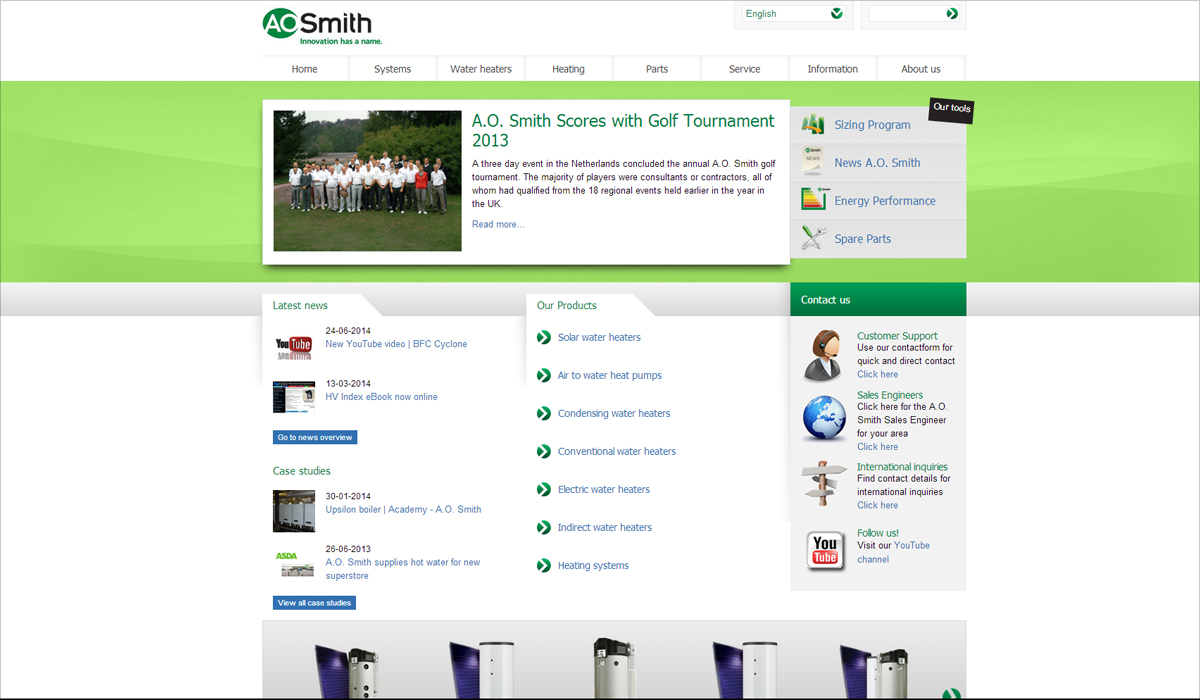Viewport: 1200px width, 700px height.
Task: Open Conventional water heaters link
Action: coord(617,452)
